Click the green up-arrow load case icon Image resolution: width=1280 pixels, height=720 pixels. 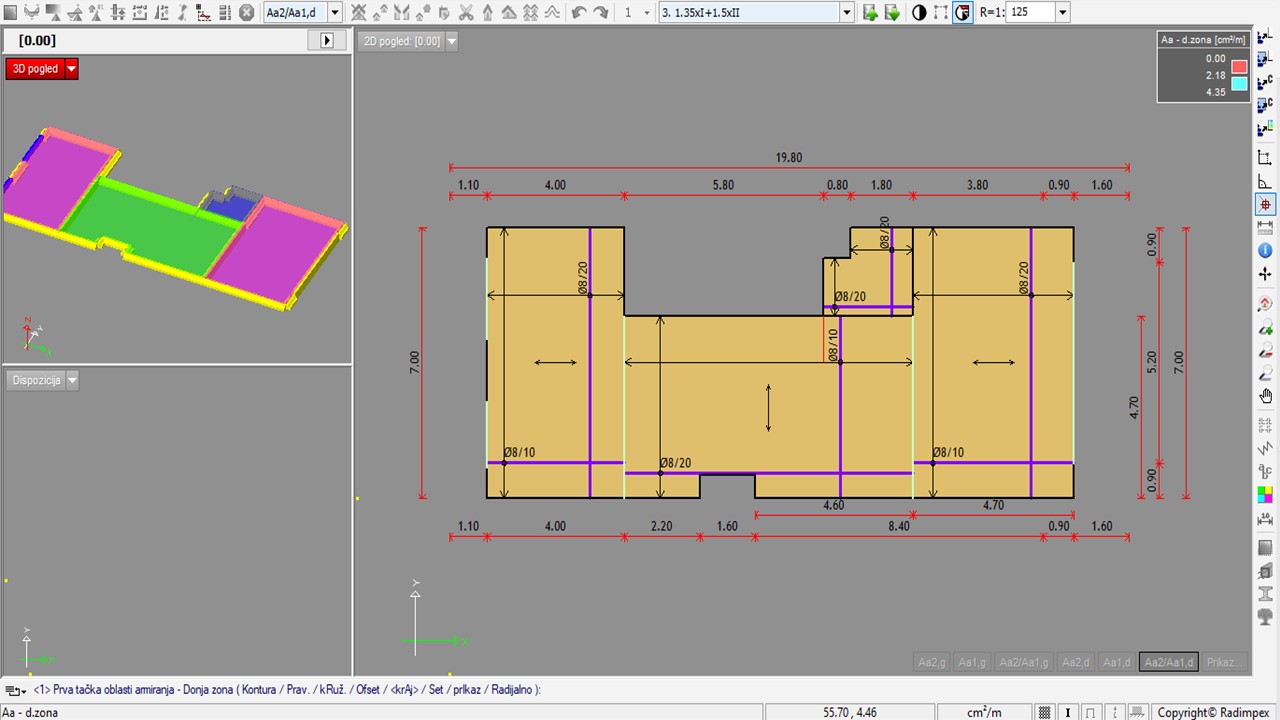click(x=870, y=12)
